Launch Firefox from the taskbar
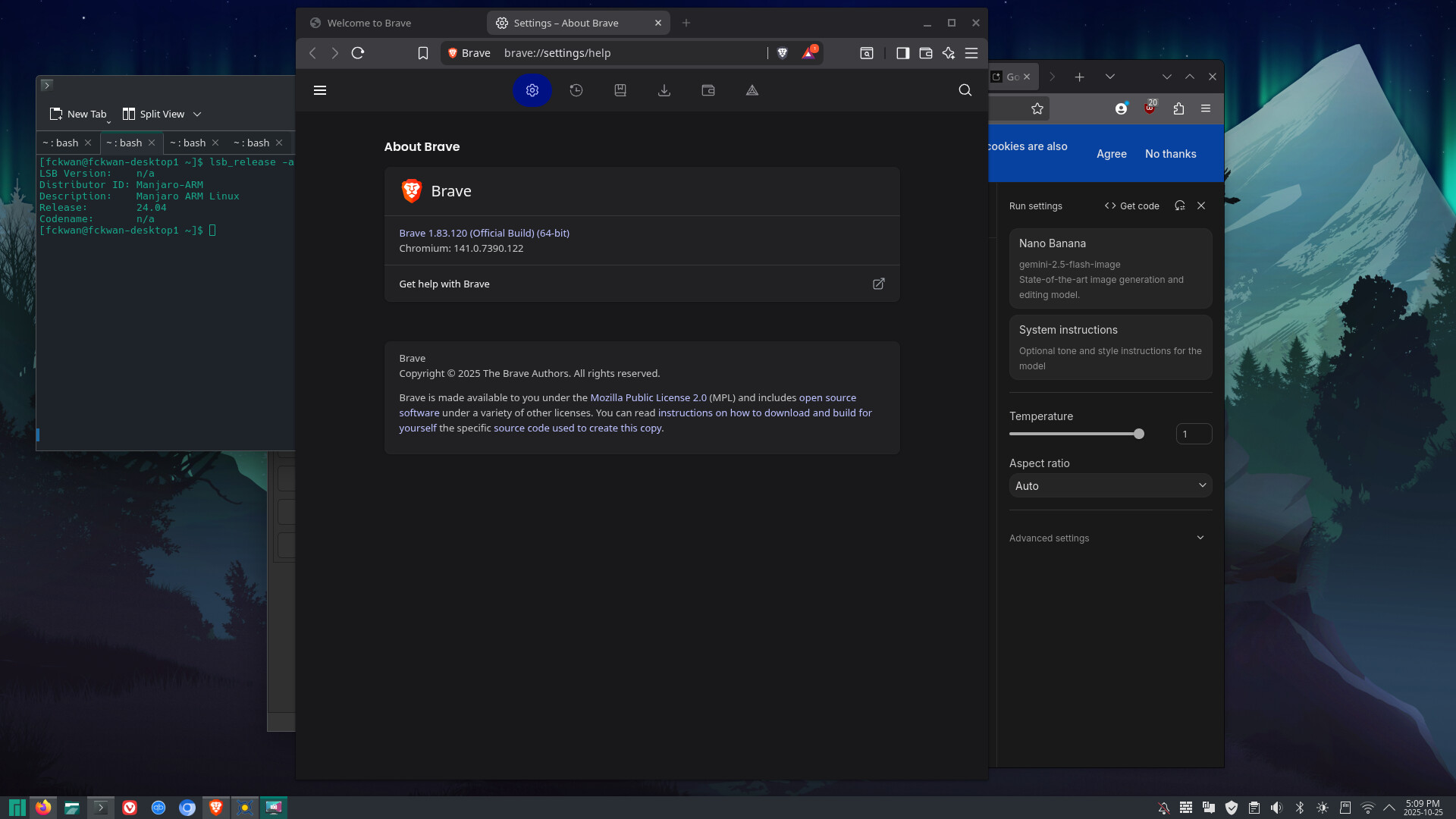Image resolution: width=1456 pixels, height=819 pixels. coord(43,808)
